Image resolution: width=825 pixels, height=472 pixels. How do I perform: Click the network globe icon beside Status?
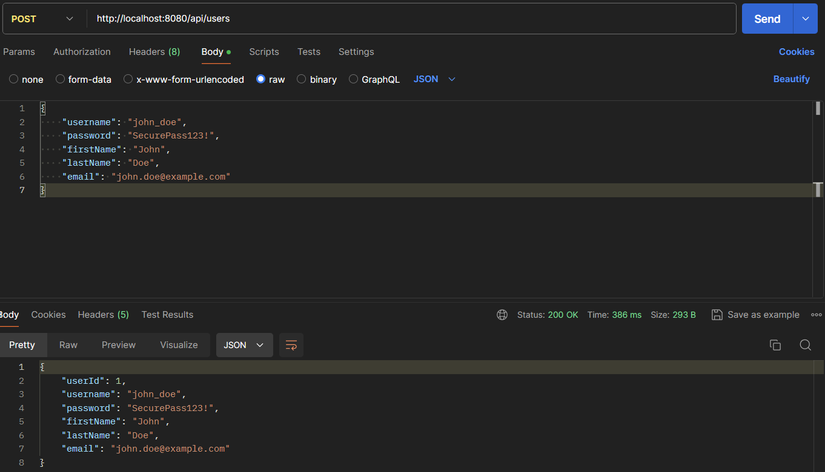502,315
